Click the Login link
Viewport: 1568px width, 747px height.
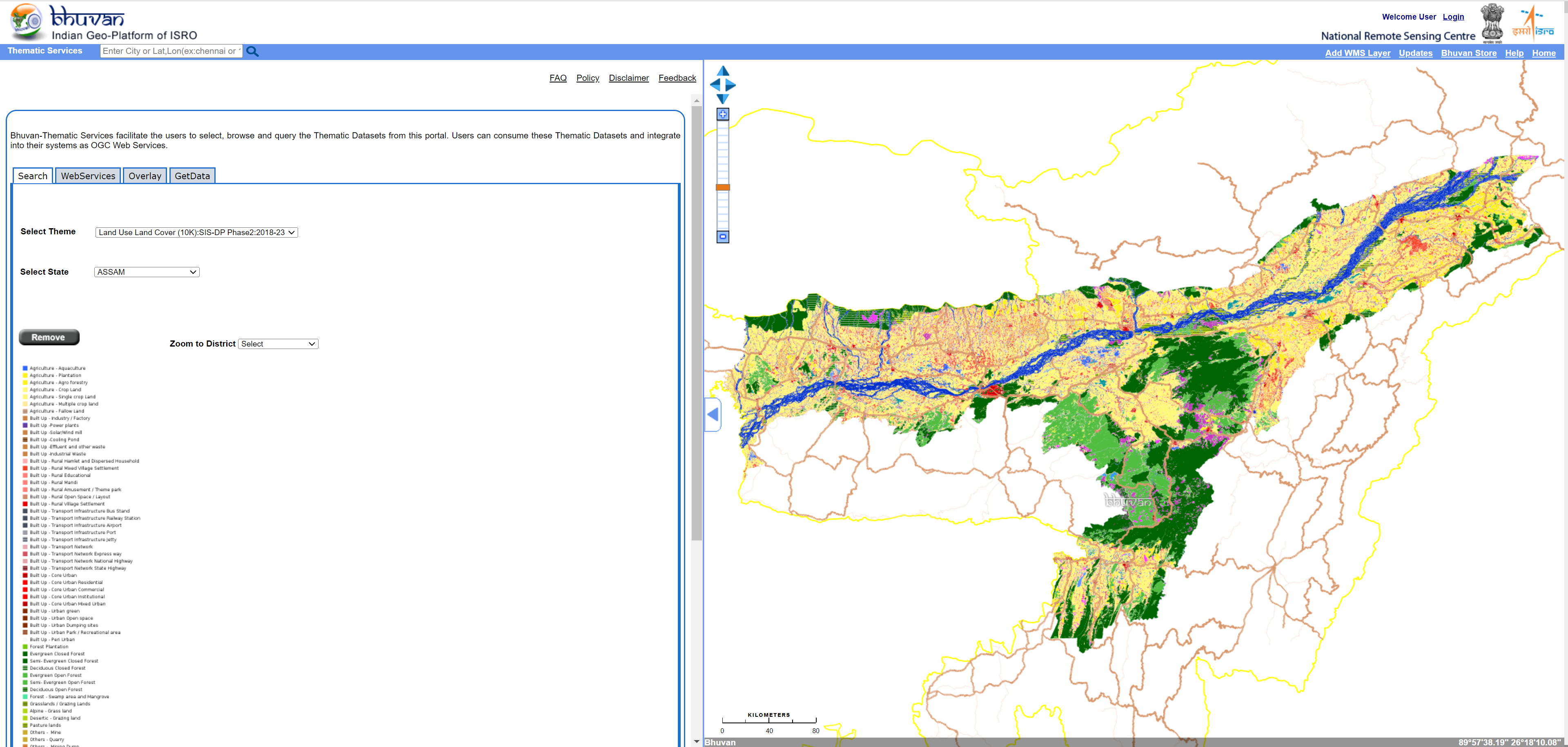[x=1453, y=17]
